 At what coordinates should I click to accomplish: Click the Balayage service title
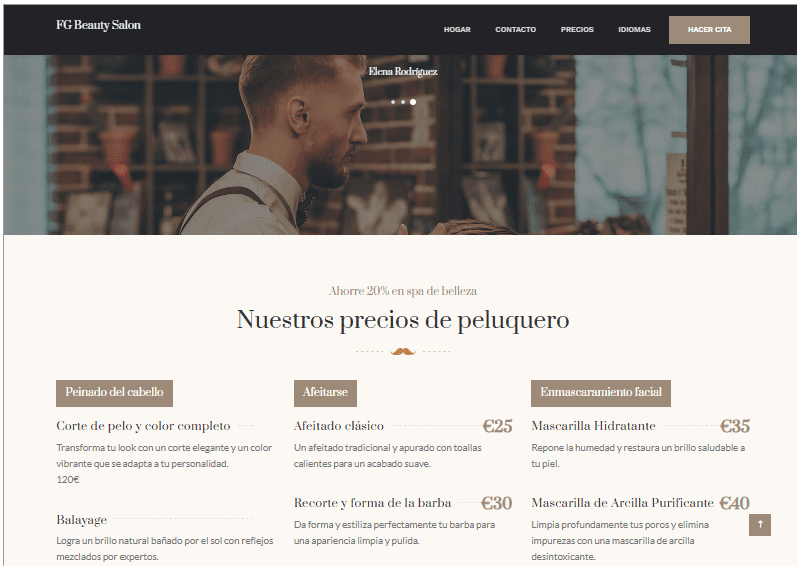pyautogui.click(x=81, y=520)
